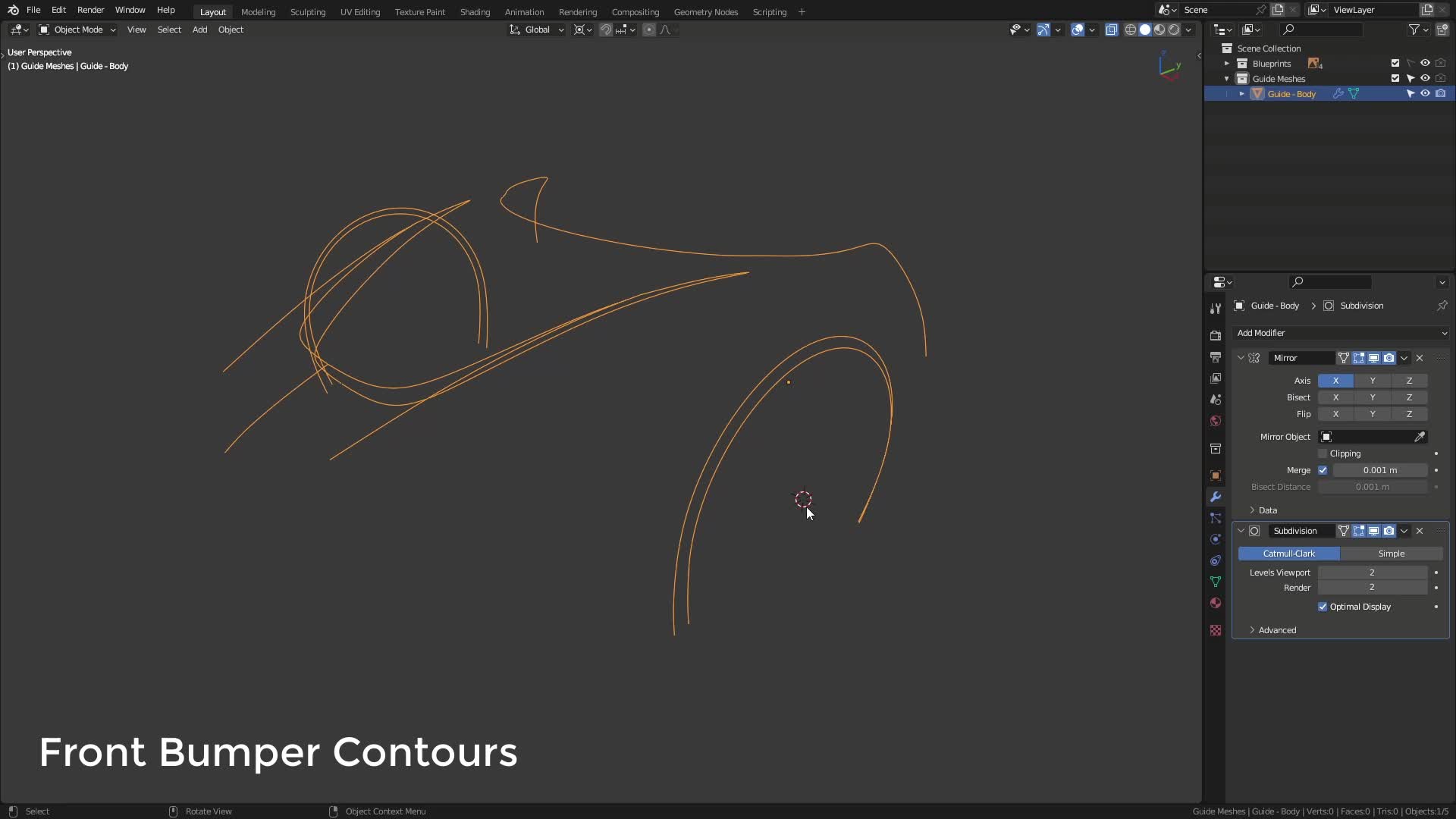The height and width of the screenshot is (819, 1456).
Task: Open the viewport Add menu
Action: pos(199,30)
